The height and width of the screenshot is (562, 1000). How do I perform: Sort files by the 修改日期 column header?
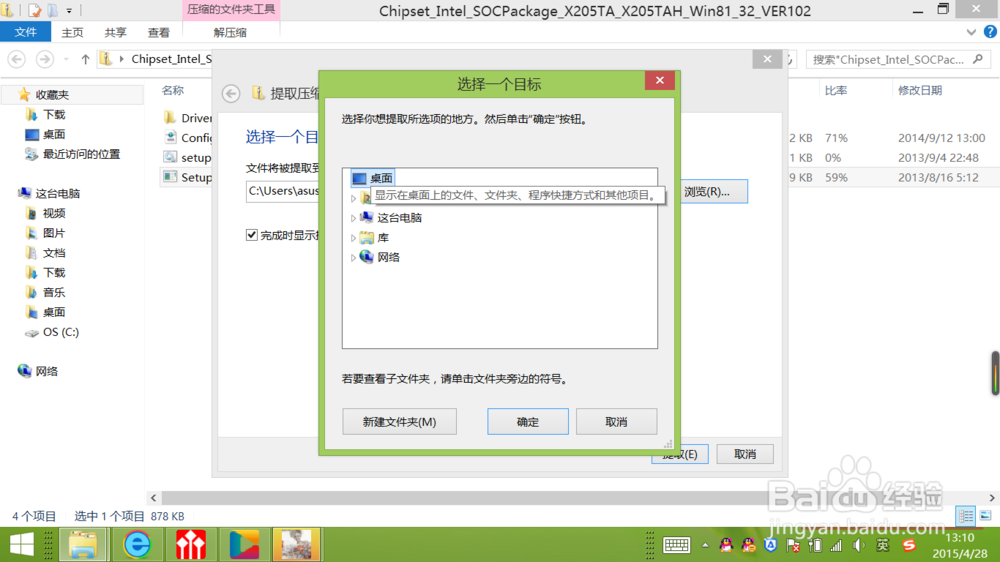coord(920,91)
